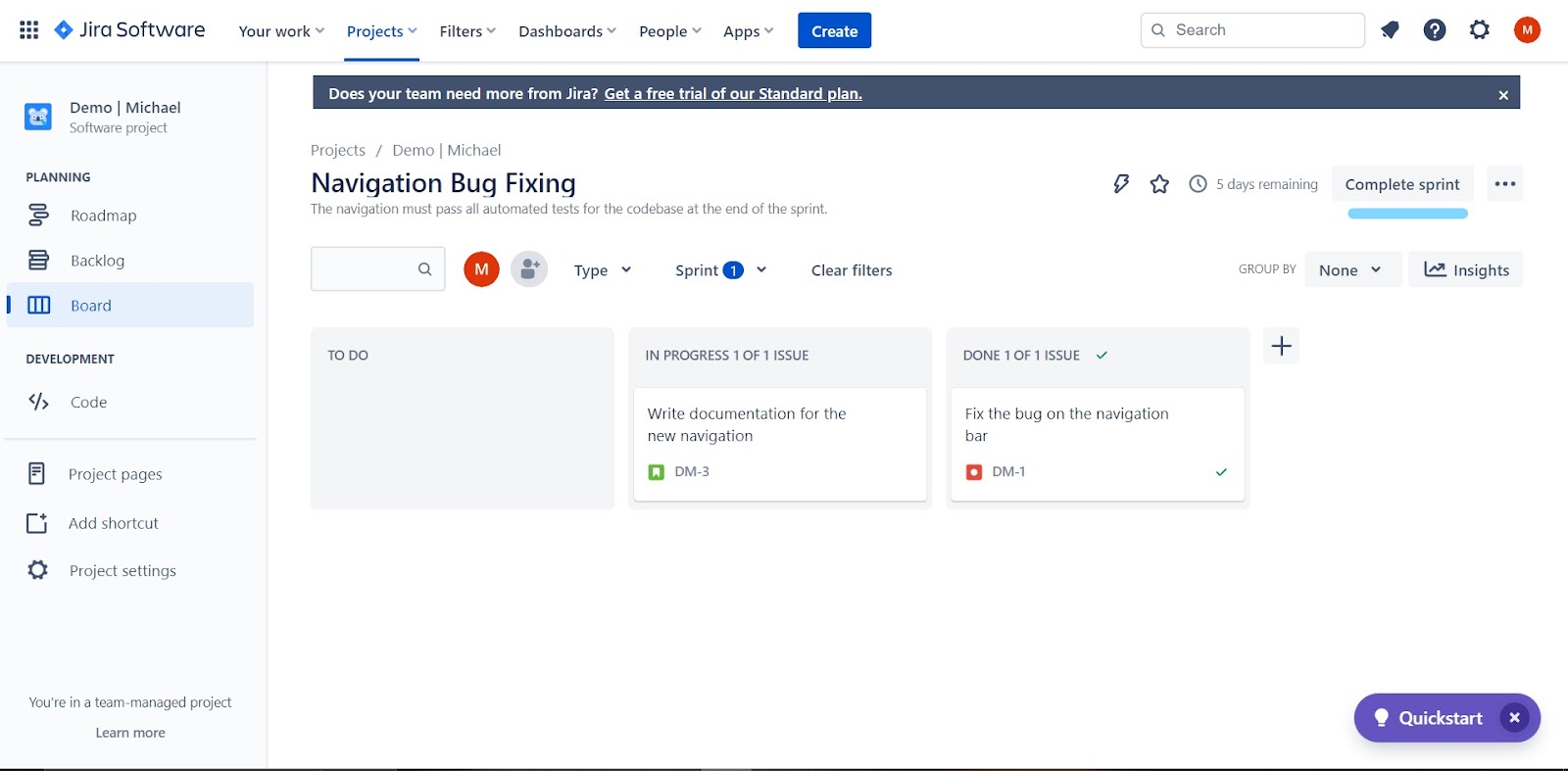Click the notifications bell icon
Screen dimensions: 1568x771
click(x=1390, y=30)
